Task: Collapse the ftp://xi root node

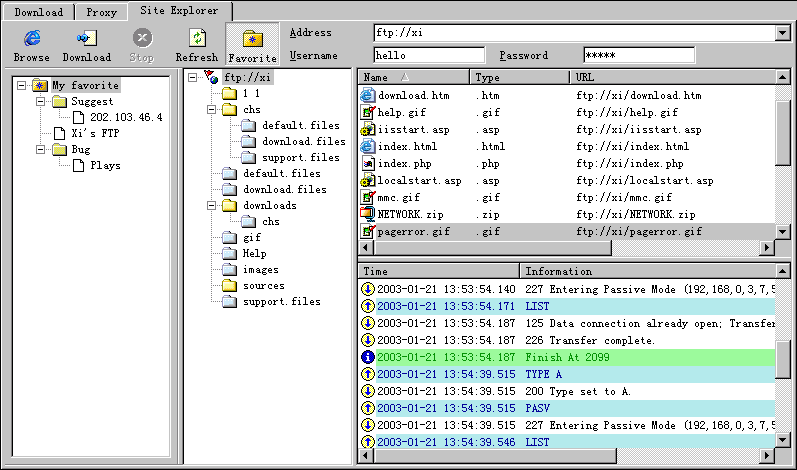Action: click(192, 77)
